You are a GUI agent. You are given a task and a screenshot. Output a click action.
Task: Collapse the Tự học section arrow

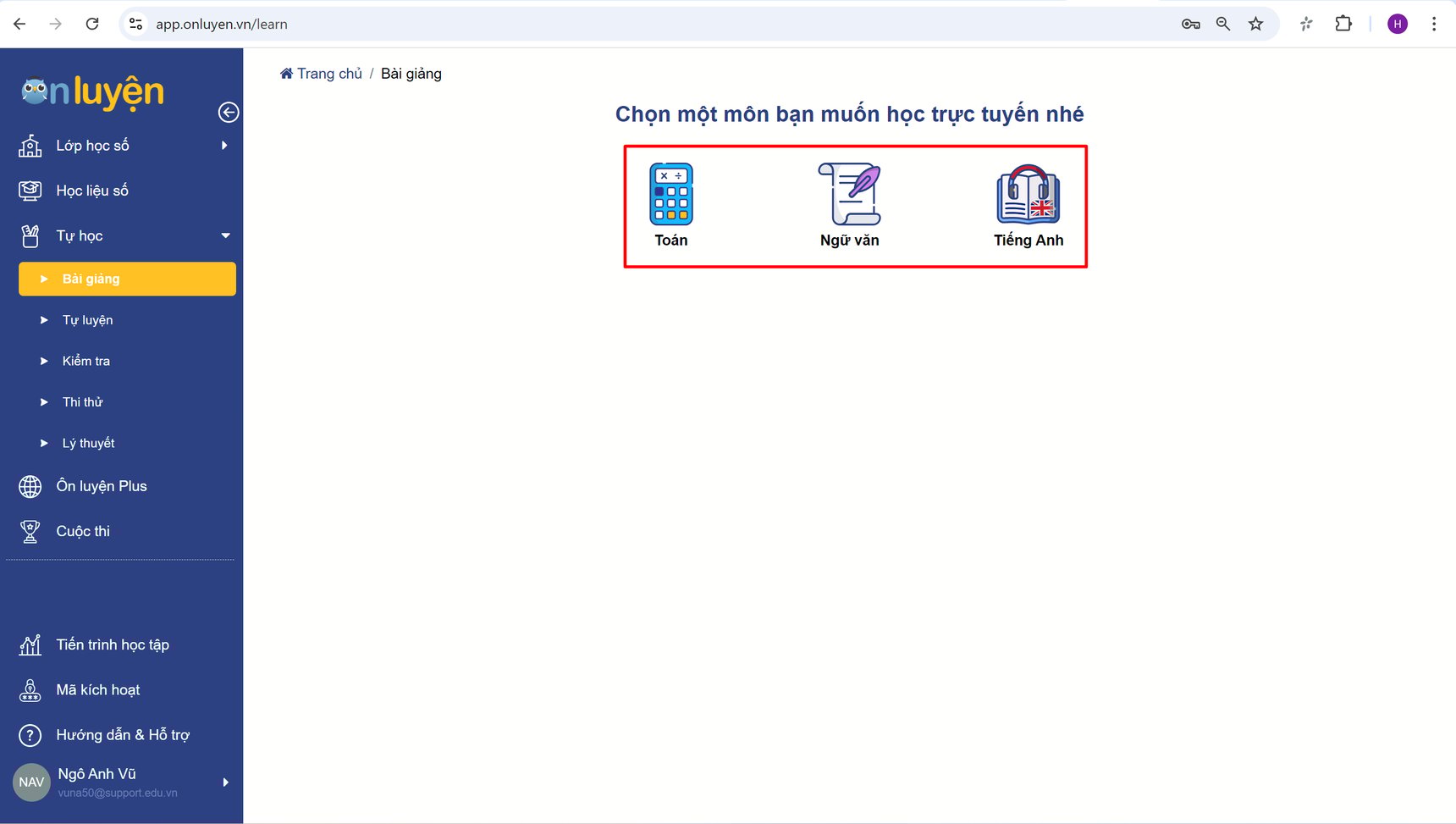225,235
